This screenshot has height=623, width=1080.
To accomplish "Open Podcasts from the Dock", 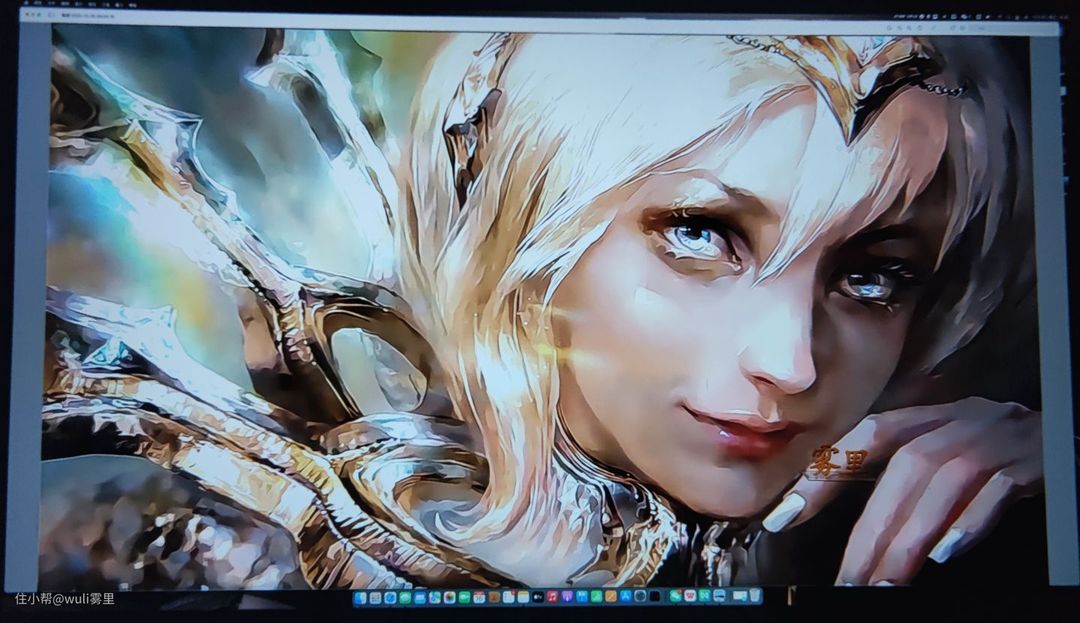I will coord(567,597).
